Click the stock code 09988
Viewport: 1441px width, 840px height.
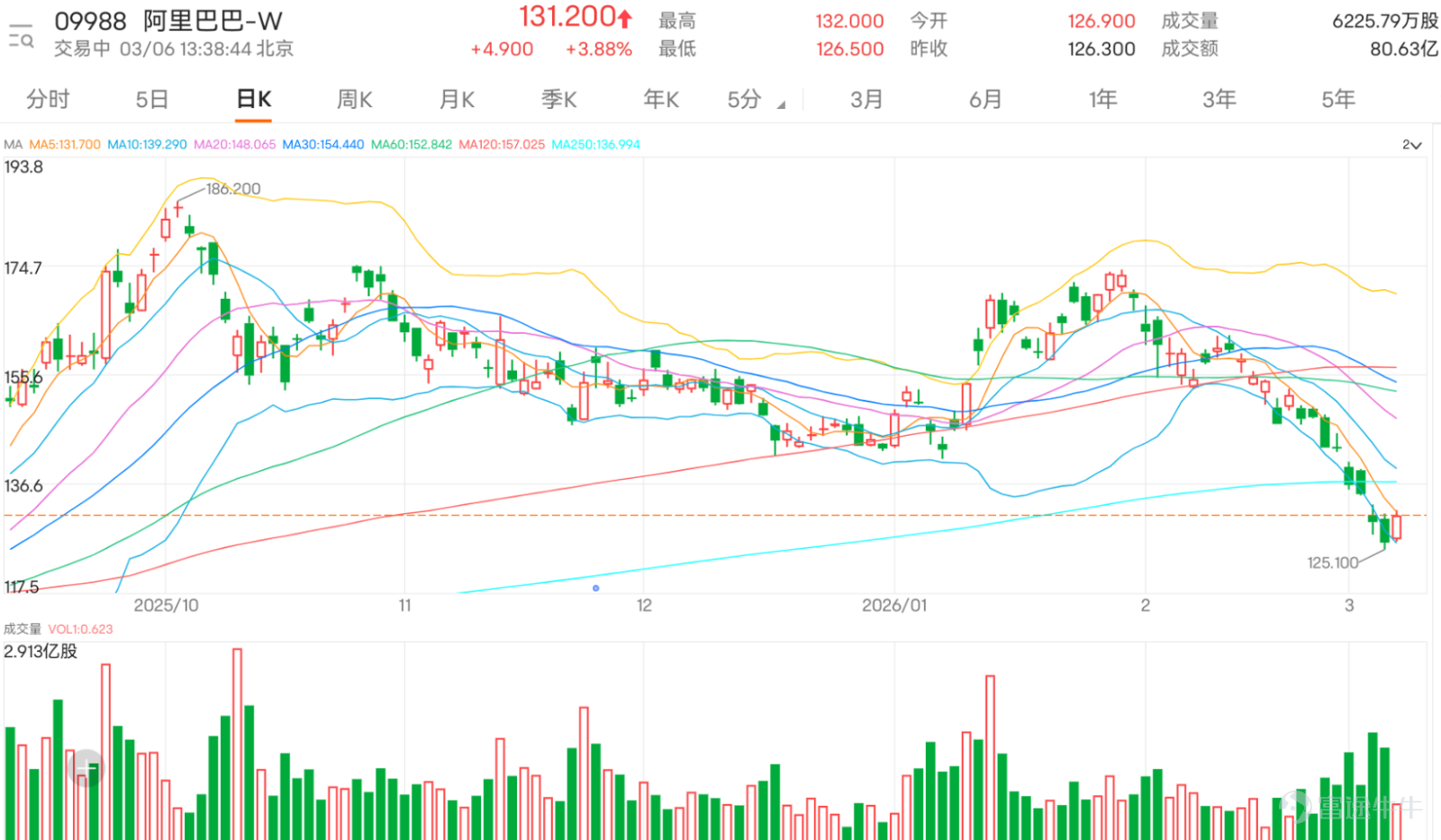click(90, 21)
